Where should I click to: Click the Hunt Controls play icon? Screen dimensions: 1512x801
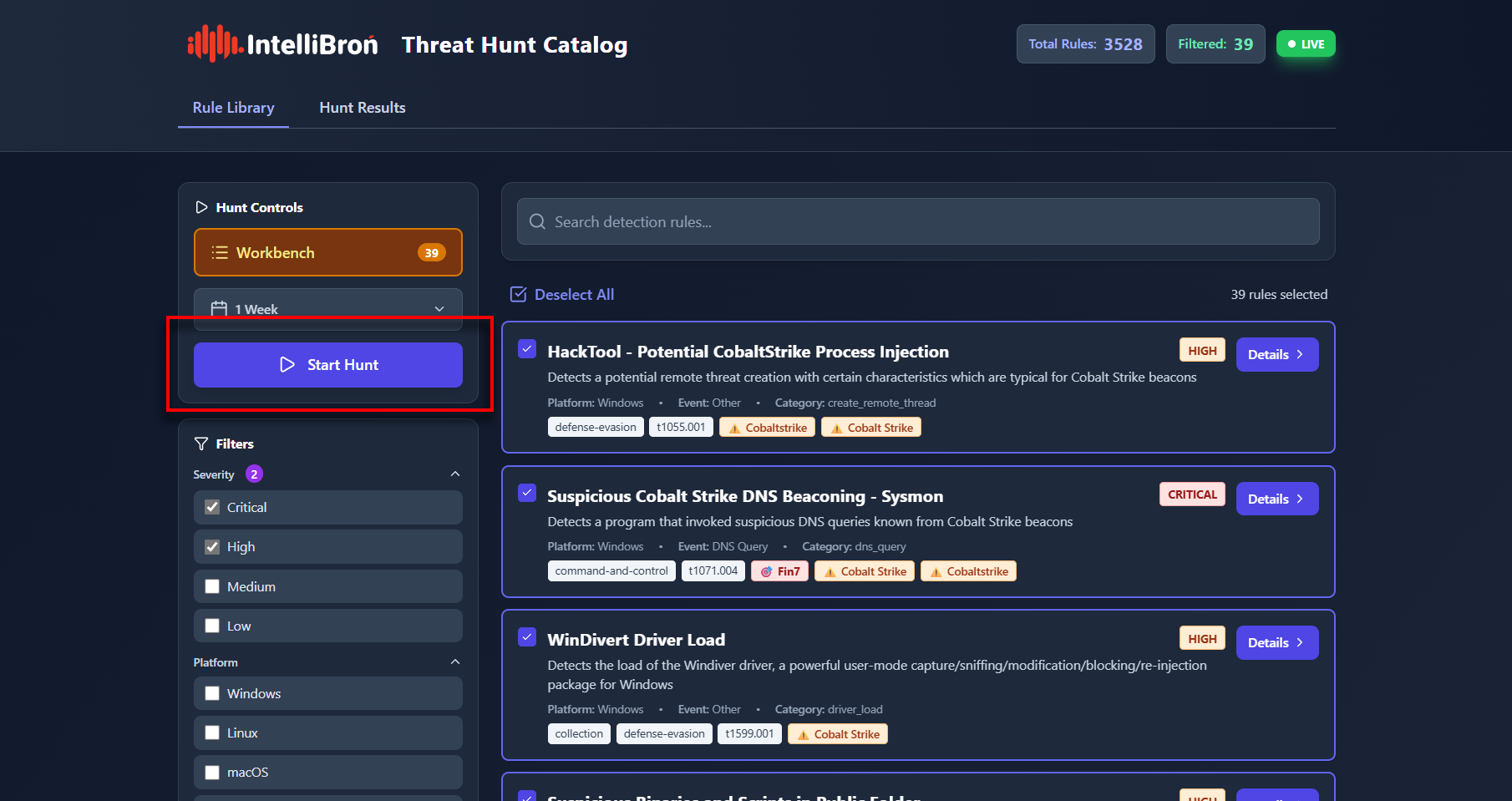(201, 207)
